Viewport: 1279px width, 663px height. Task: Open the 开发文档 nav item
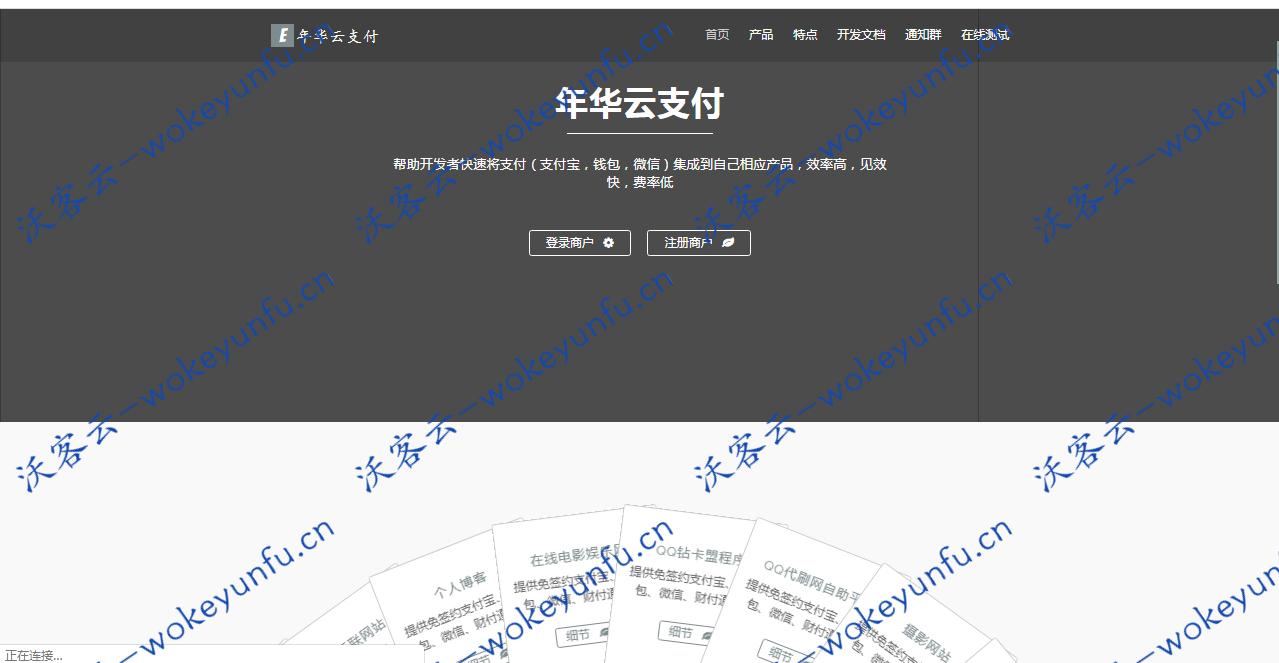(861, 35)
